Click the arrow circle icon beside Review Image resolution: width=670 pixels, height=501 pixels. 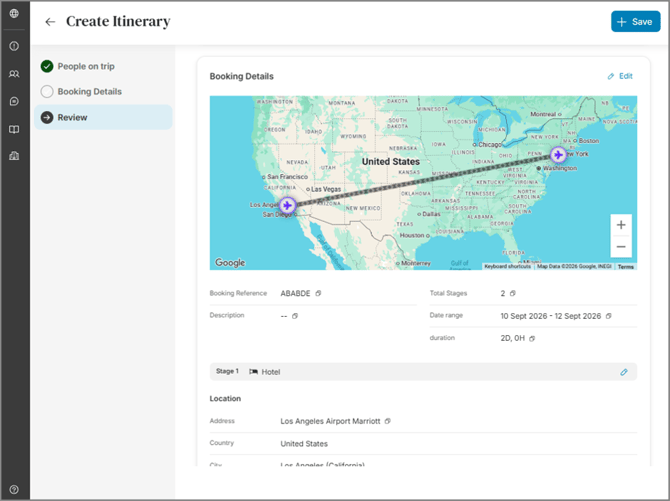coord(47,117)
